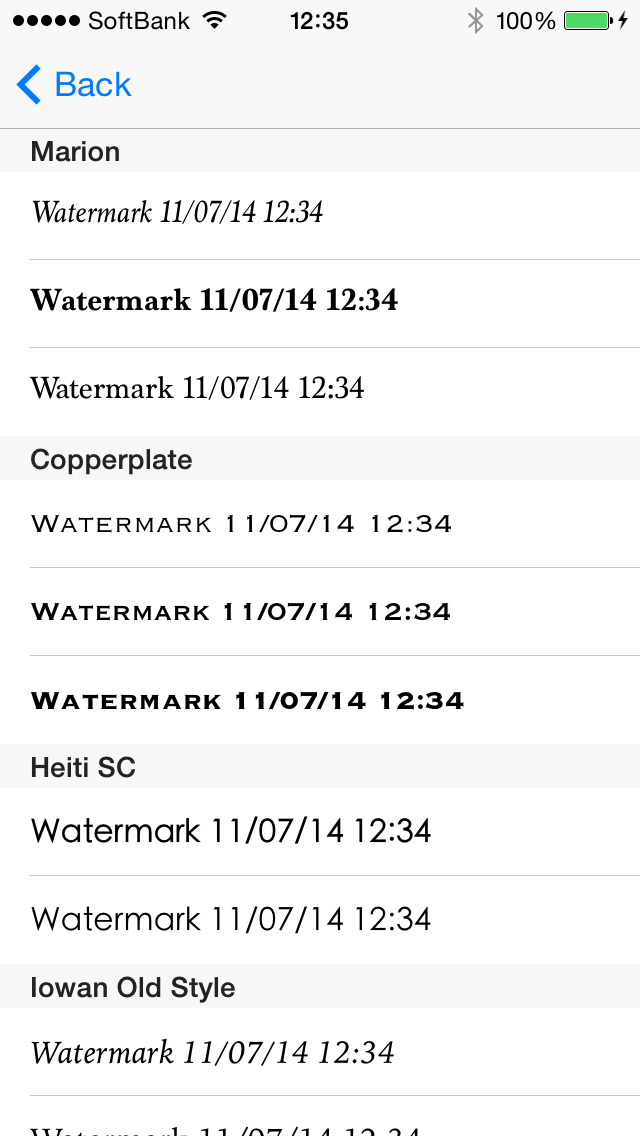640x1136 pixels.
Task: Tap the back chevron arrow
Action: pyautogui.click(x=29, y=85)
